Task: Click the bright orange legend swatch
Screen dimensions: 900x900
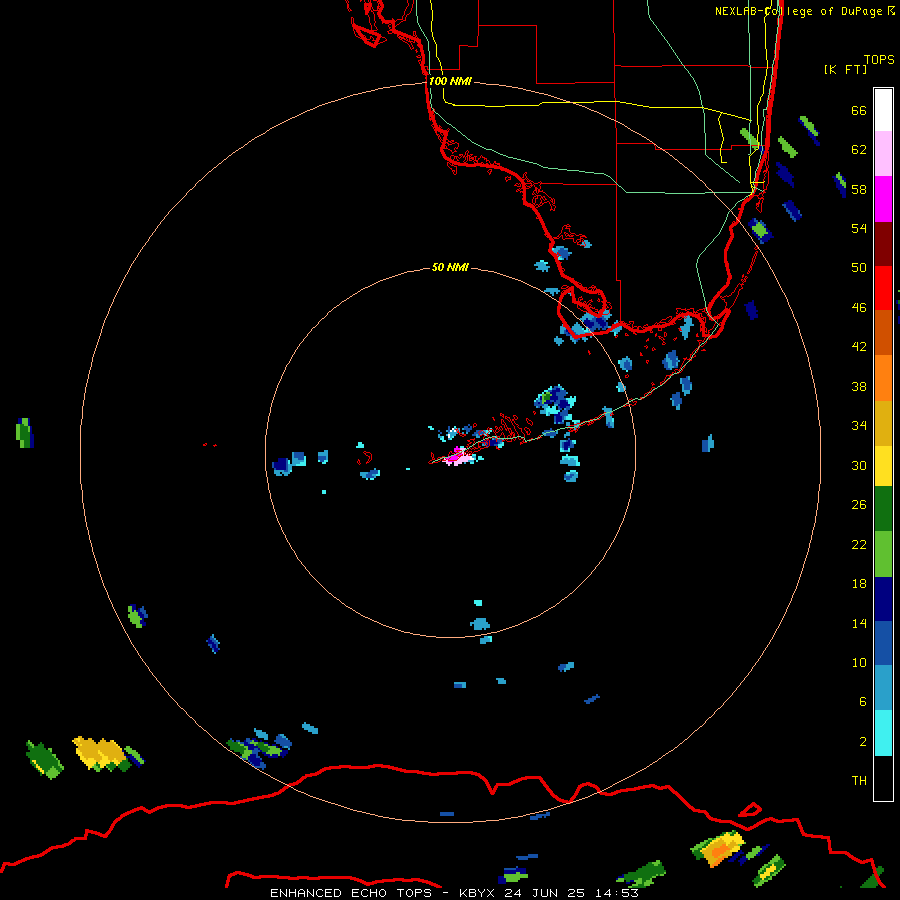Action: pyautogui.click(x=883, y=378)
